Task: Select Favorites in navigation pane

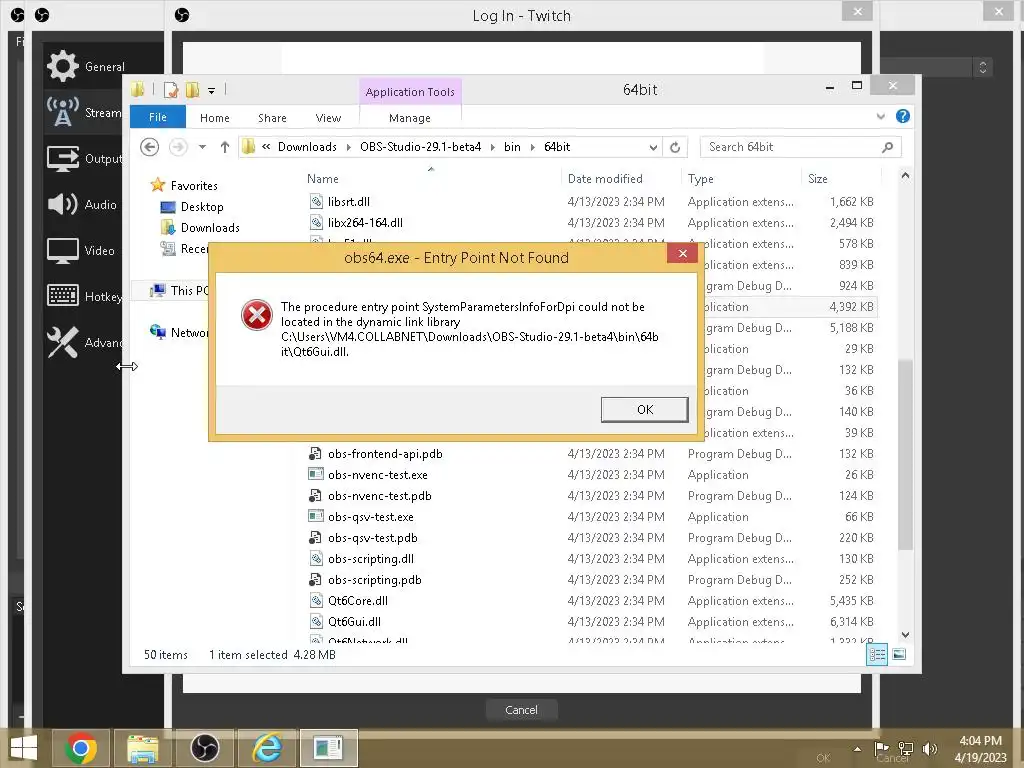Action: [x=194, y=186]
